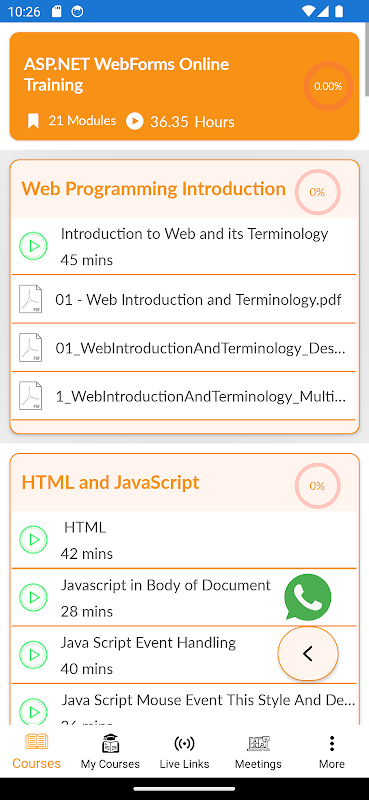Tap the bookmark icon next to 21 Modules
Viewport: 369px width, 800px height.
click(33, 121)
